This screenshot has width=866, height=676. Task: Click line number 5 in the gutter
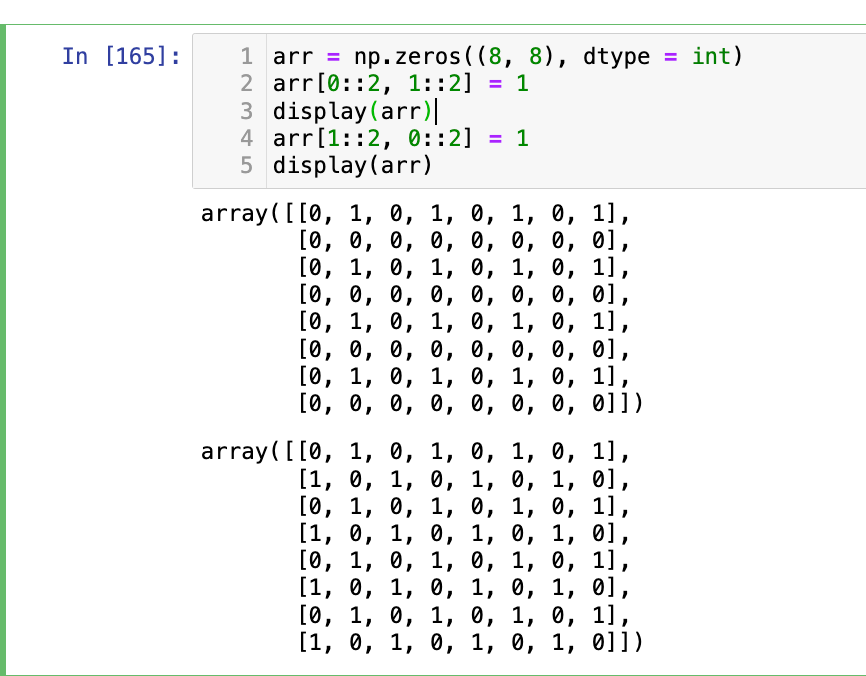tap(247, 164)
